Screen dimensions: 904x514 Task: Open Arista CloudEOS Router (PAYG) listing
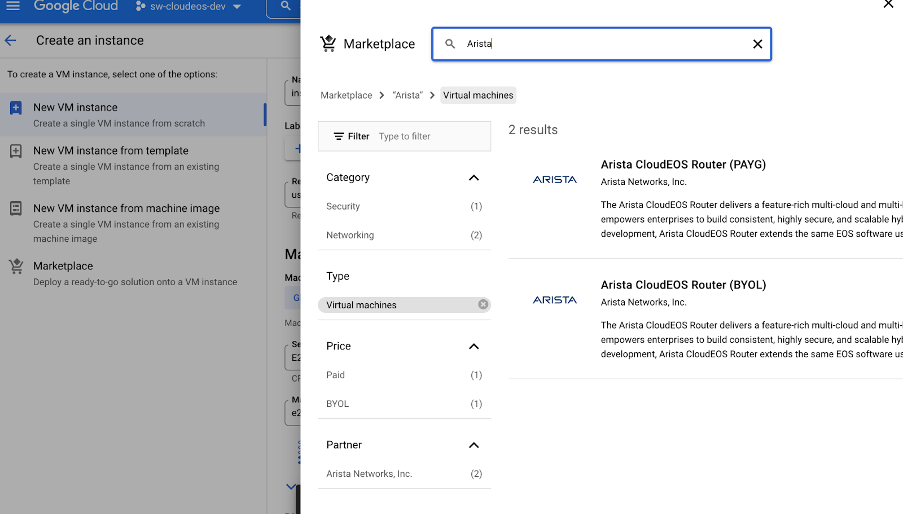[x=683, y=164]
